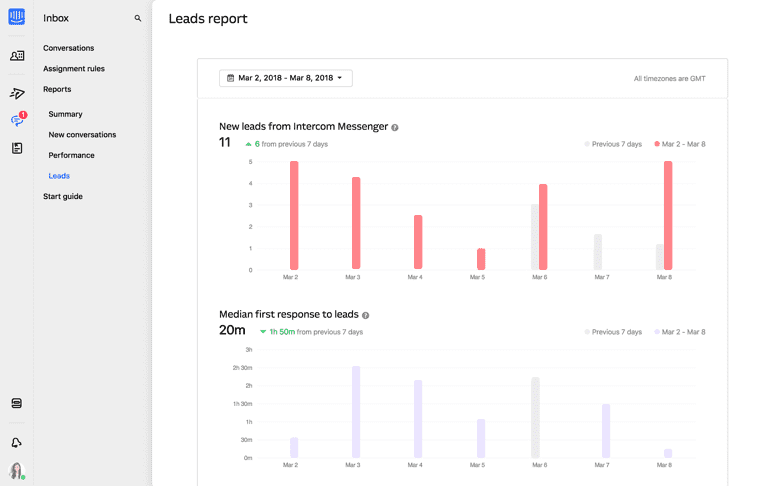The width and height of the screenshot is (783, 486).
Task: Select the Performance report
Action: (71, 155)
